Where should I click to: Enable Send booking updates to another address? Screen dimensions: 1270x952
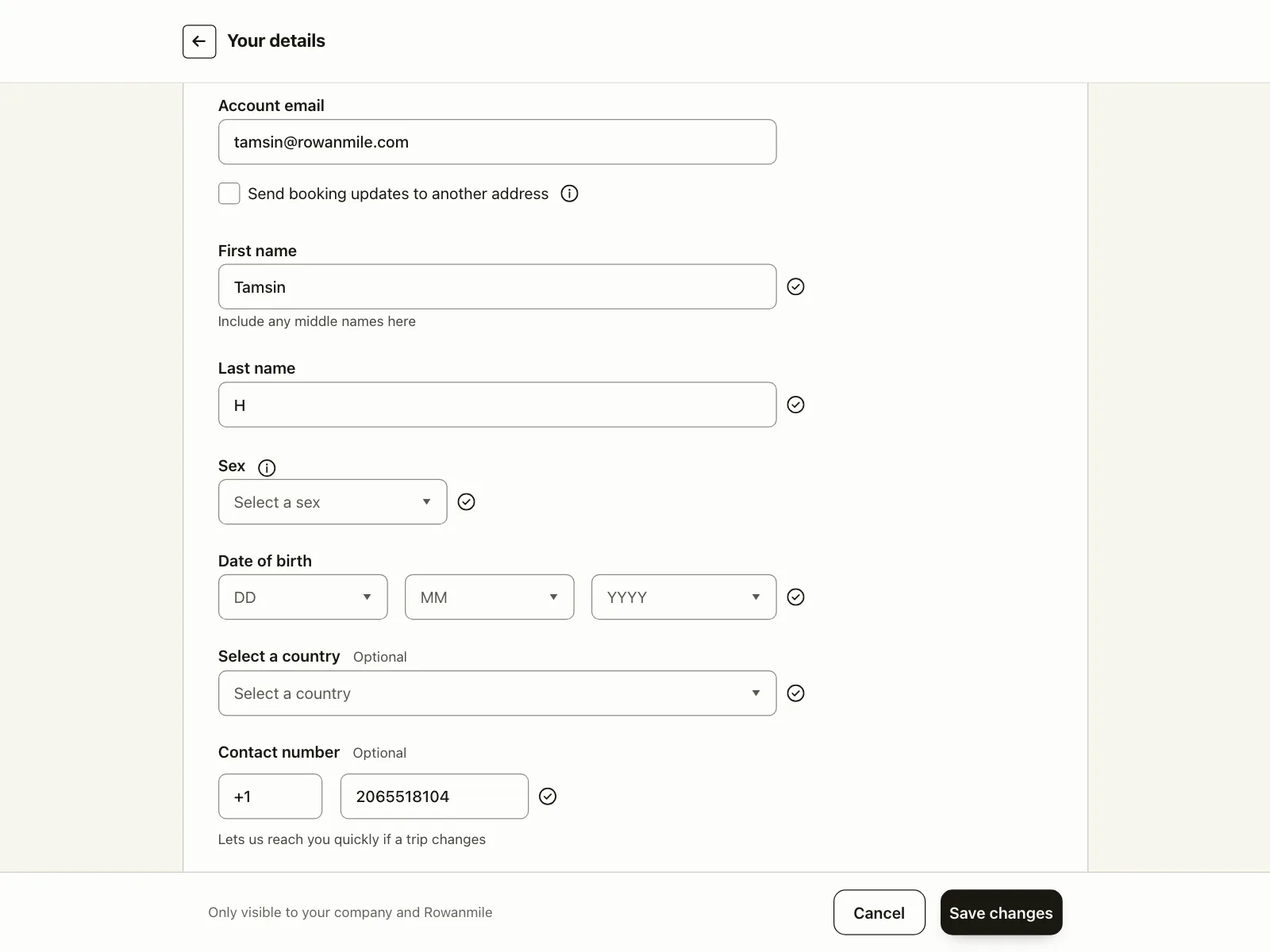229,194
